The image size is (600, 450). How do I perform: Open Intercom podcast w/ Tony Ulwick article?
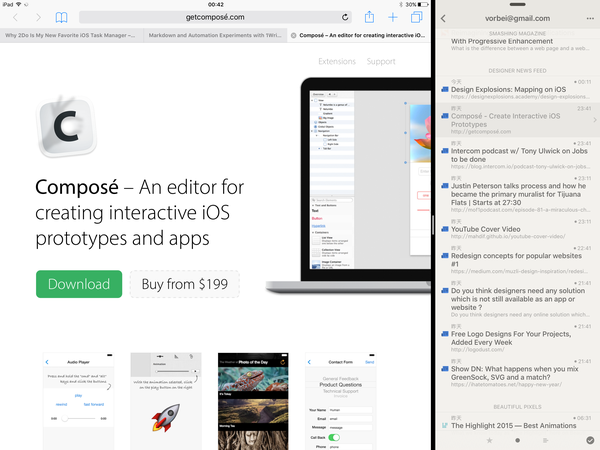517,155
